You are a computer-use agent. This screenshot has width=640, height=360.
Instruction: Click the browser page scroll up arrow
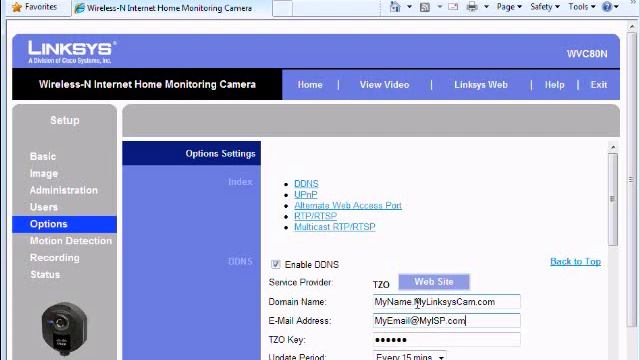(x=631, y=27)
